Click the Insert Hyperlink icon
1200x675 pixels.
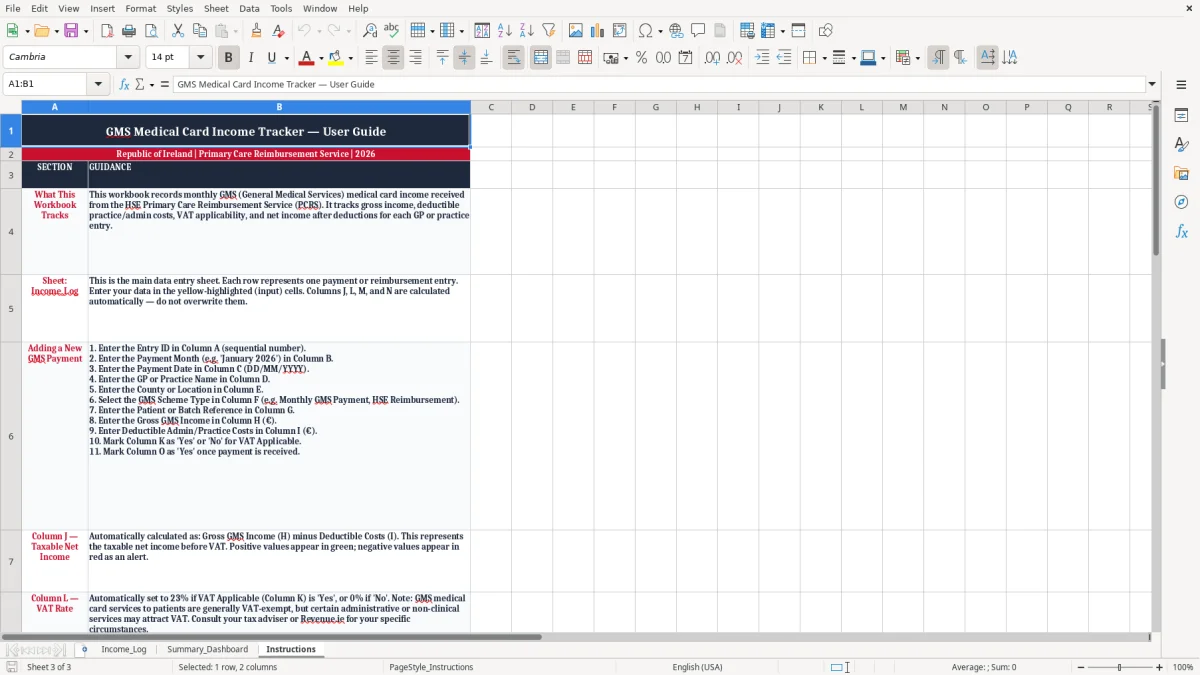[x=676, y=31]
